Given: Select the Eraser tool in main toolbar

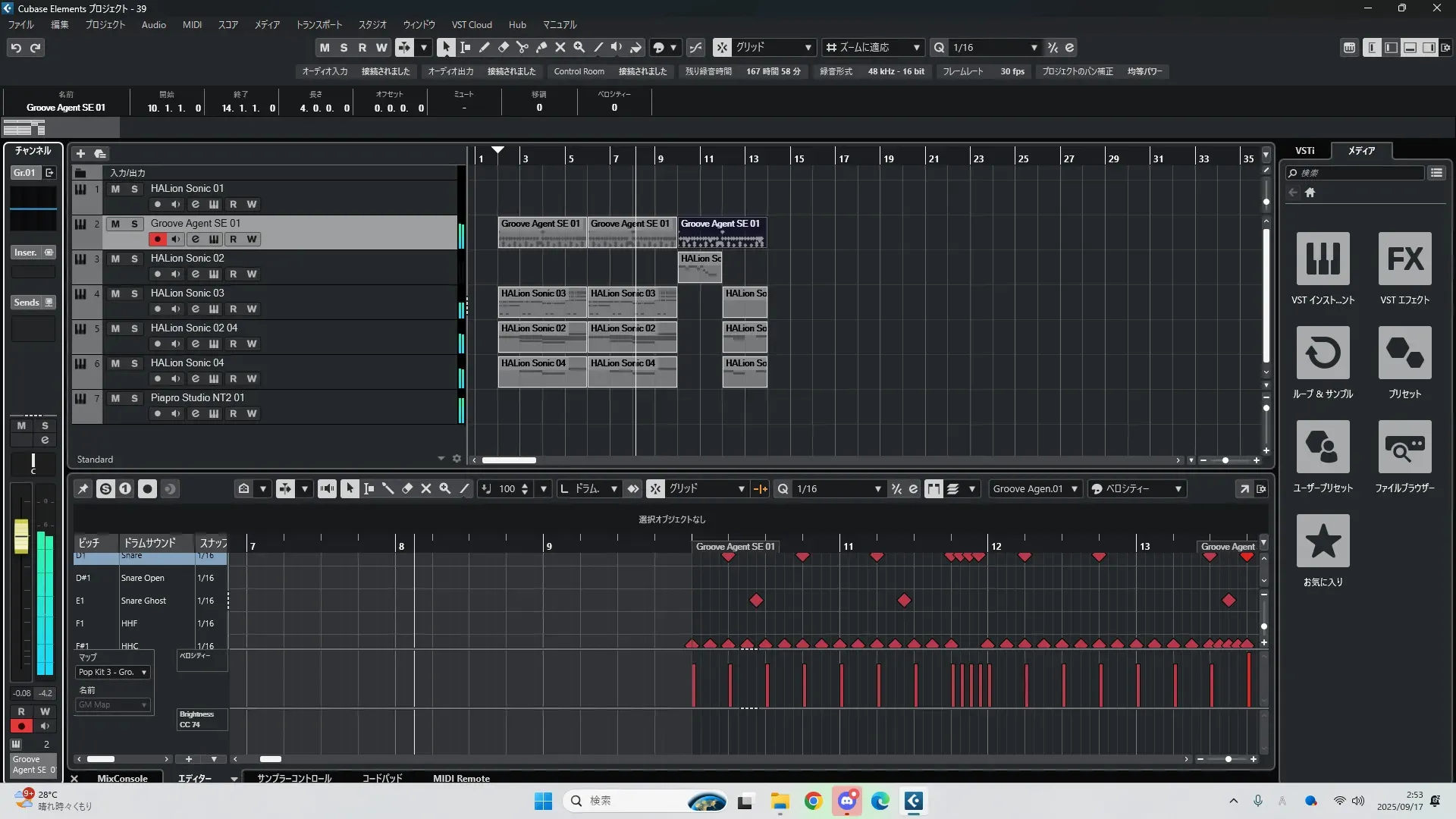Looking at the screenshot, I should 503,47.
